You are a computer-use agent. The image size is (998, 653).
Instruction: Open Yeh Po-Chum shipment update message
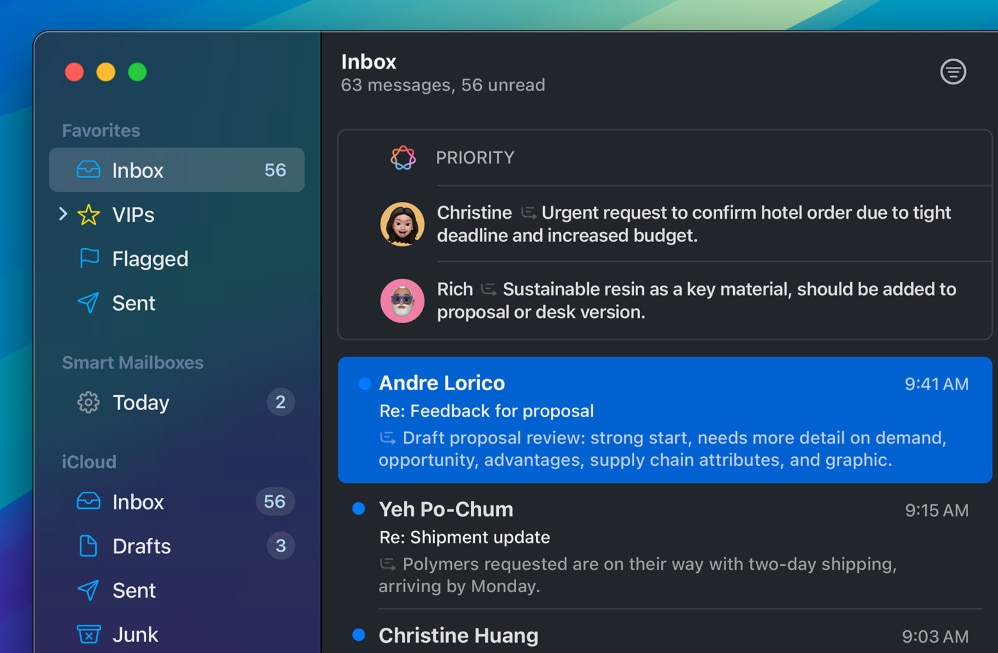point(664,546)
